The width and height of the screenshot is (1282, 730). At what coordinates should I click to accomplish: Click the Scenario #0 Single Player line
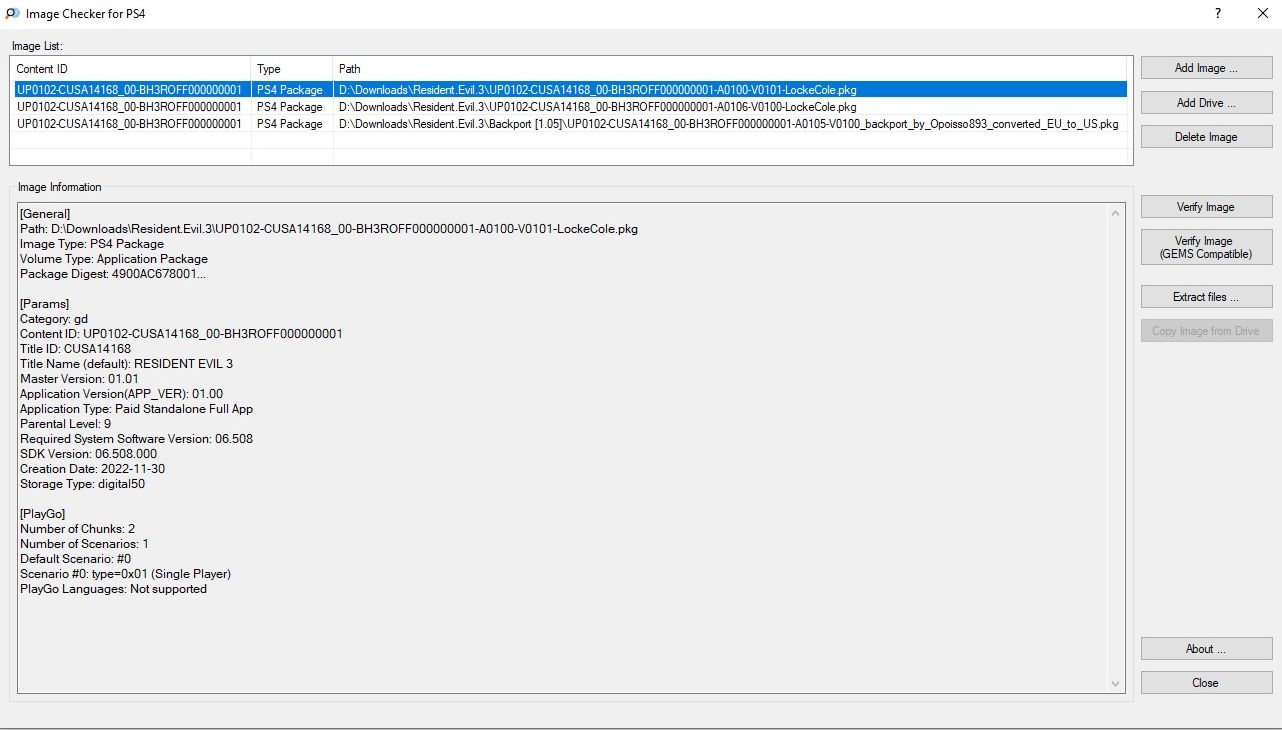coord(125,574)
